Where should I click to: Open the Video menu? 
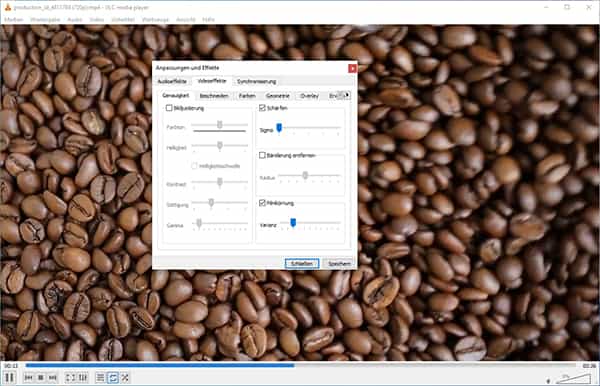[97, 19]
